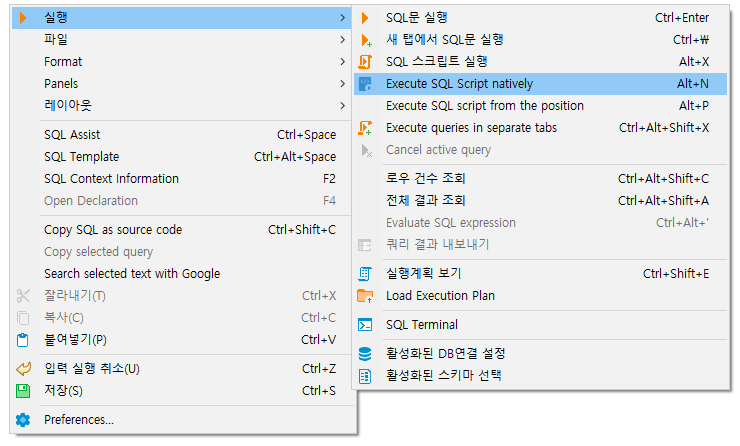Click the 활성화된 스키마 선택 schema icon

click(365, 376)
